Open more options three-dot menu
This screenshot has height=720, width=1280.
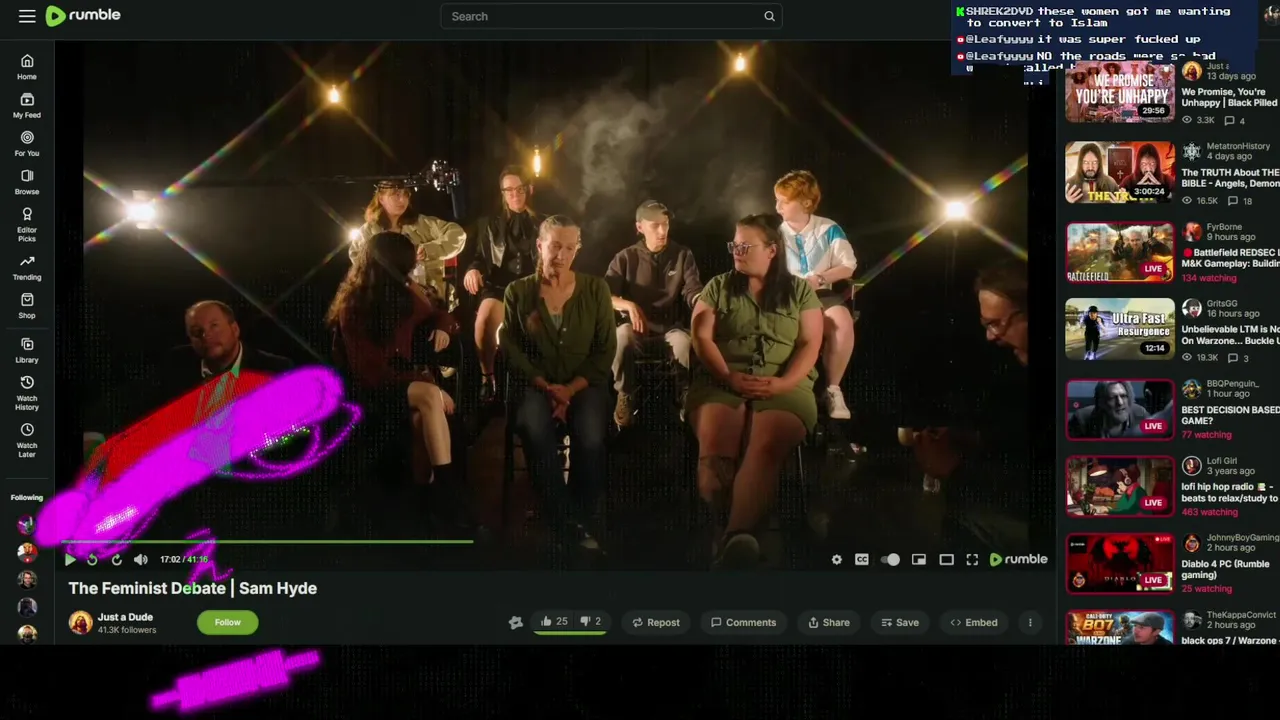1030,622
